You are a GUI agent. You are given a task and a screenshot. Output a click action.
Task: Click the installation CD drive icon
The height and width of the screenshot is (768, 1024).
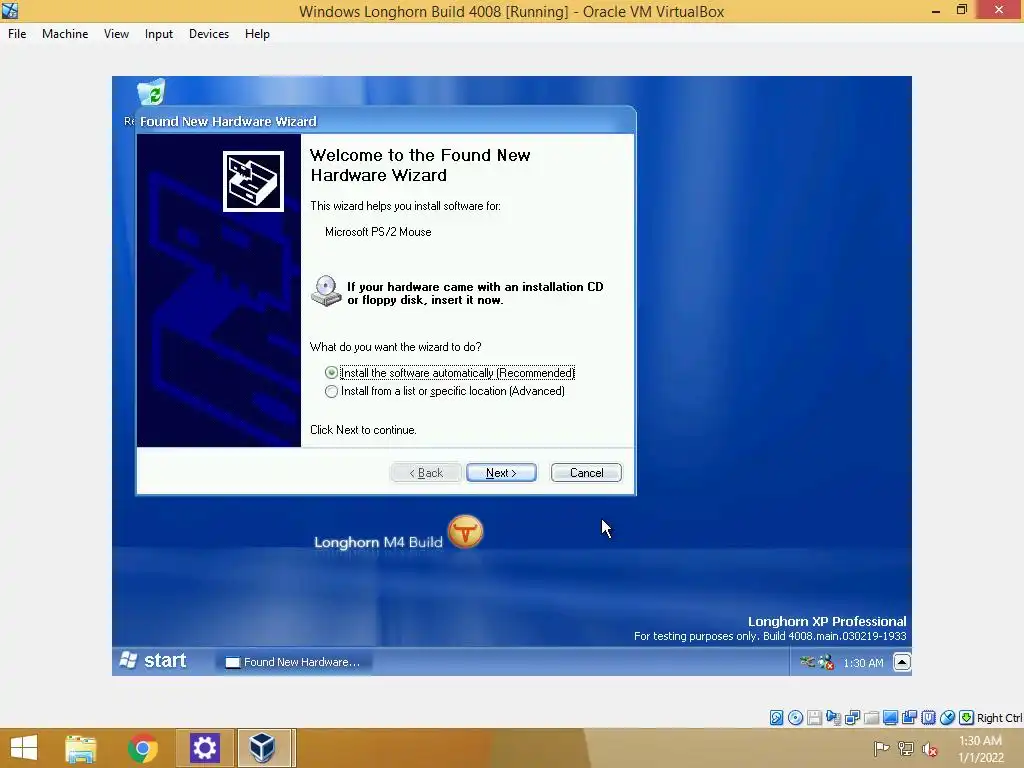(x=325, y=291)
